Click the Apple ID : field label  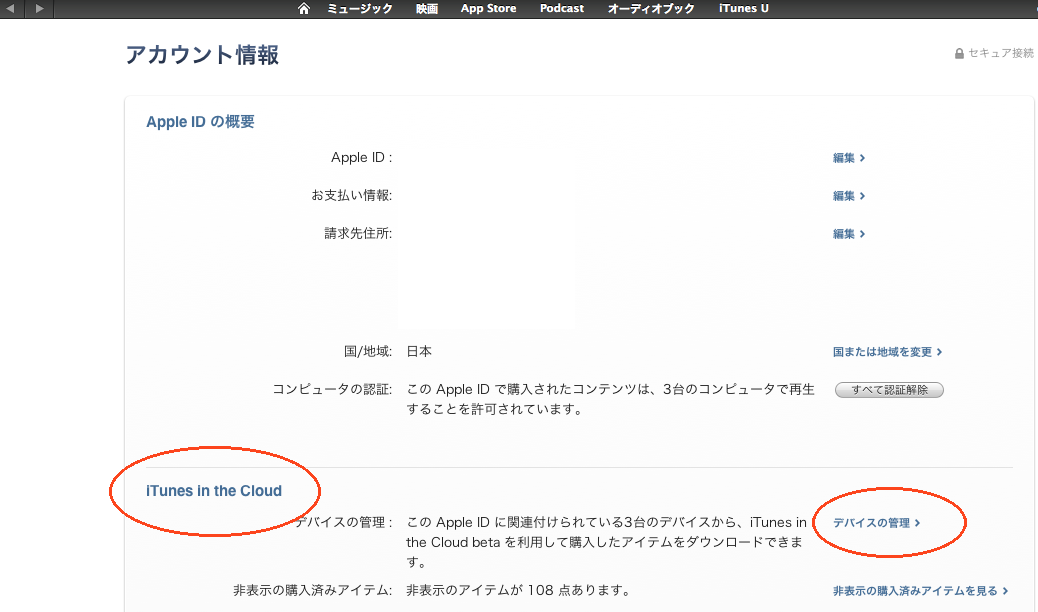click(361, 158)
